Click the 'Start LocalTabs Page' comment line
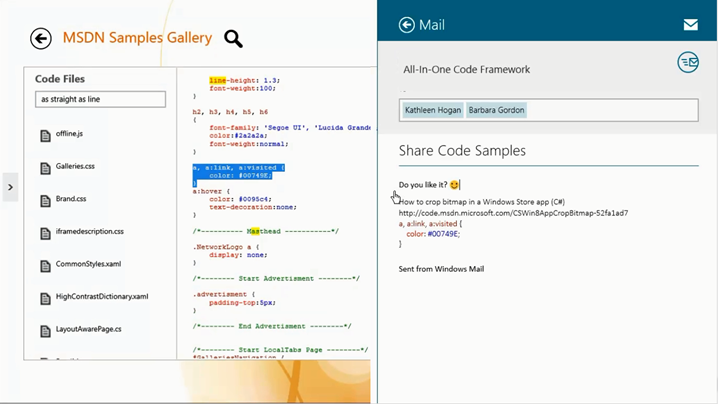 pos(280,350)
